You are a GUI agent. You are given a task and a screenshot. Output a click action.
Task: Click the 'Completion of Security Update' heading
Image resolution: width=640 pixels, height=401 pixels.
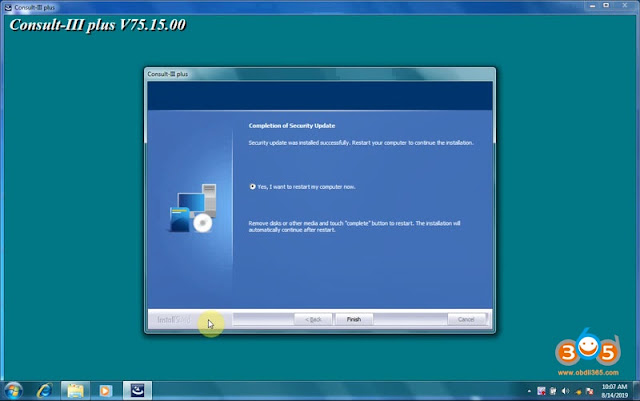tap(292, 126)
